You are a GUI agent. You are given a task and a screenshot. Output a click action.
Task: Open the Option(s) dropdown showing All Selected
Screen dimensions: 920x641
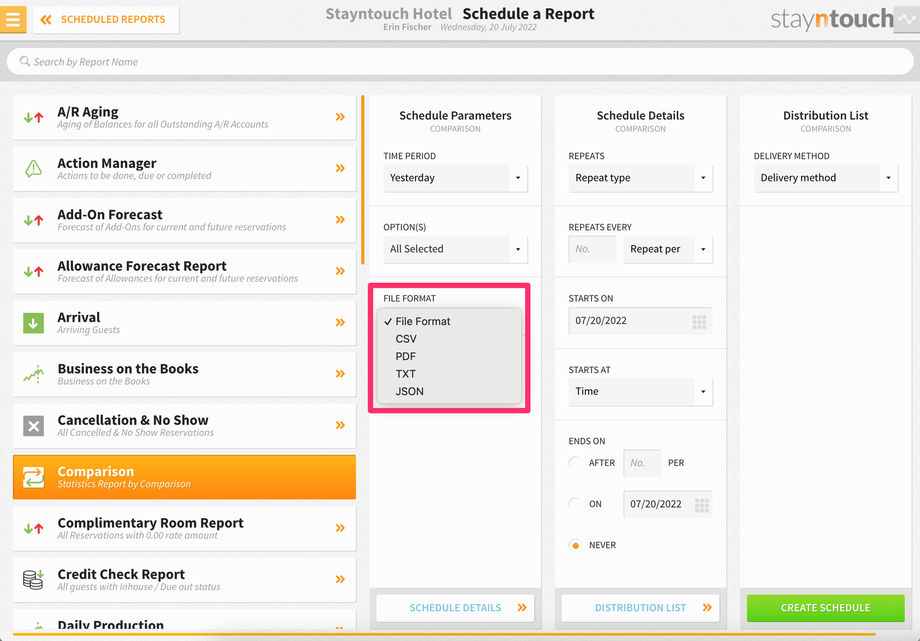tap(455, 249)
